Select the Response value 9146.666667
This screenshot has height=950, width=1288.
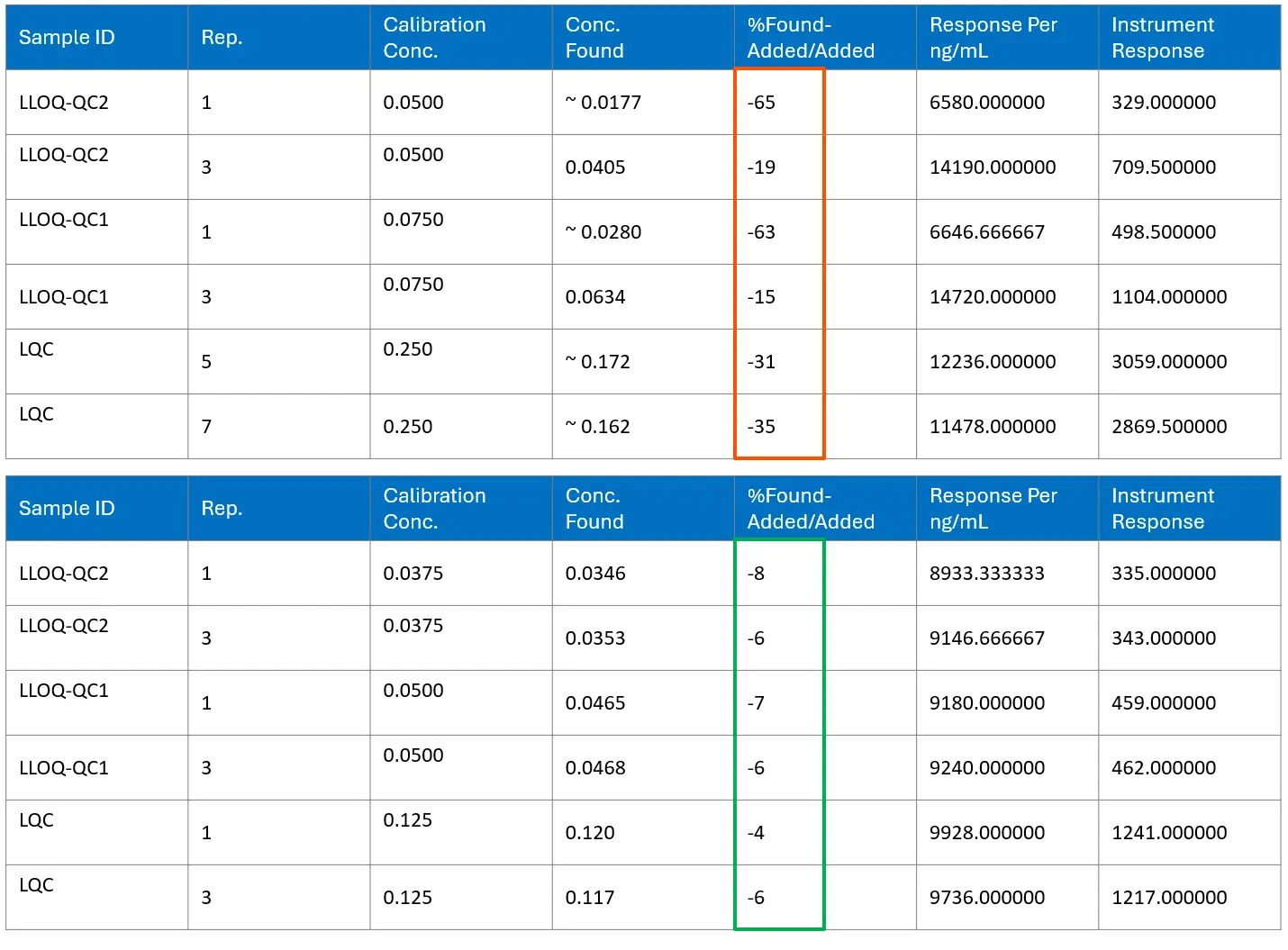coord(986,638)
